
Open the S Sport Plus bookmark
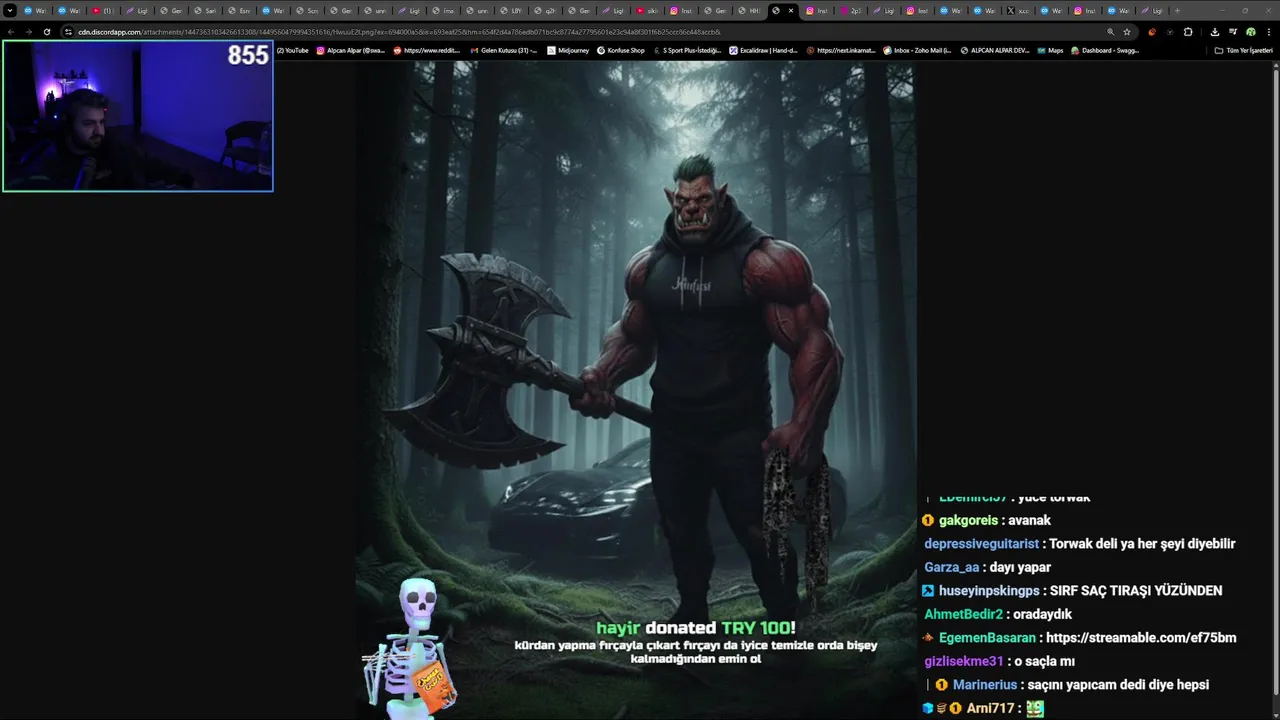tap(688, 50)
